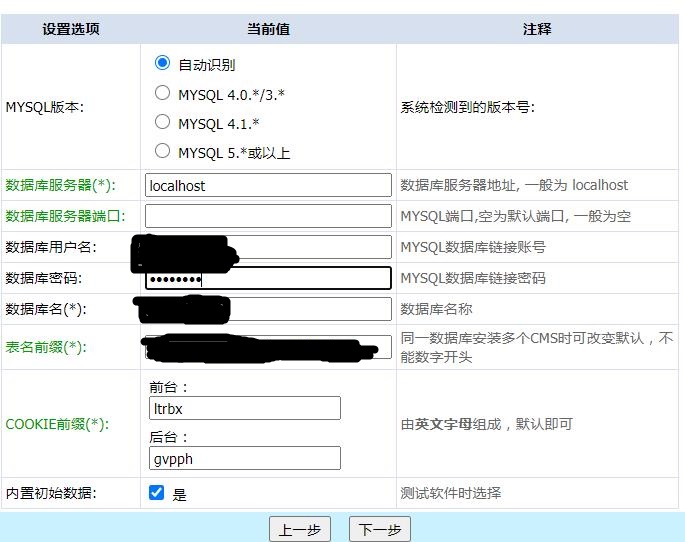Click the database password field

(268, 278)
